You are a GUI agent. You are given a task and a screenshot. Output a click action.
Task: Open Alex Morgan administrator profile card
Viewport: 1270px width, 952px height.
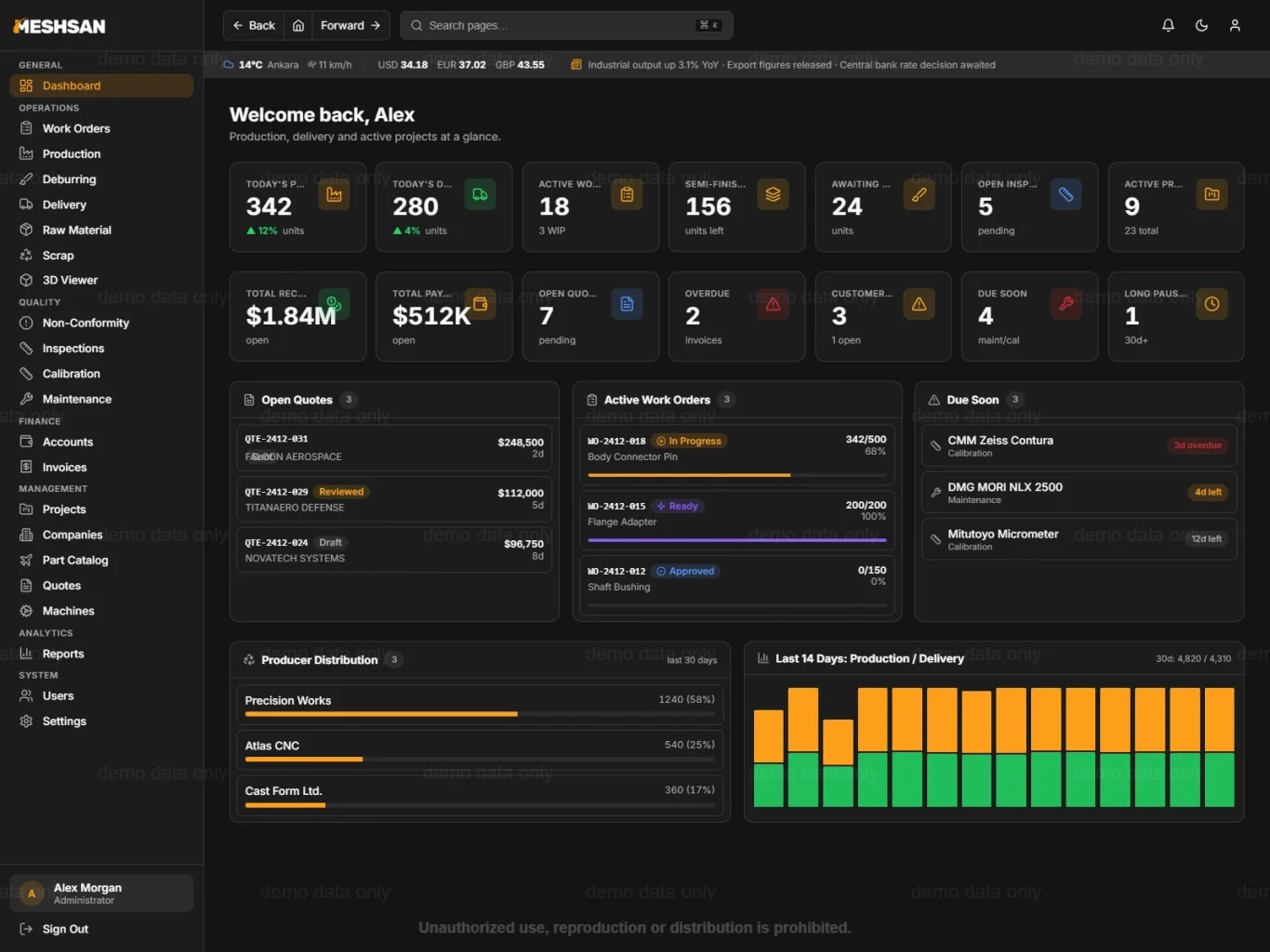coord(101,893)
